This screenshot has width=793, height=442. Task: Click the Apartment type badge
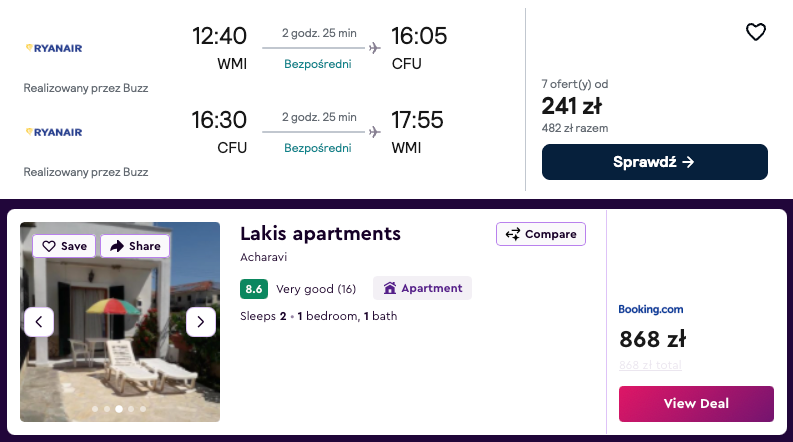(422, 288)
